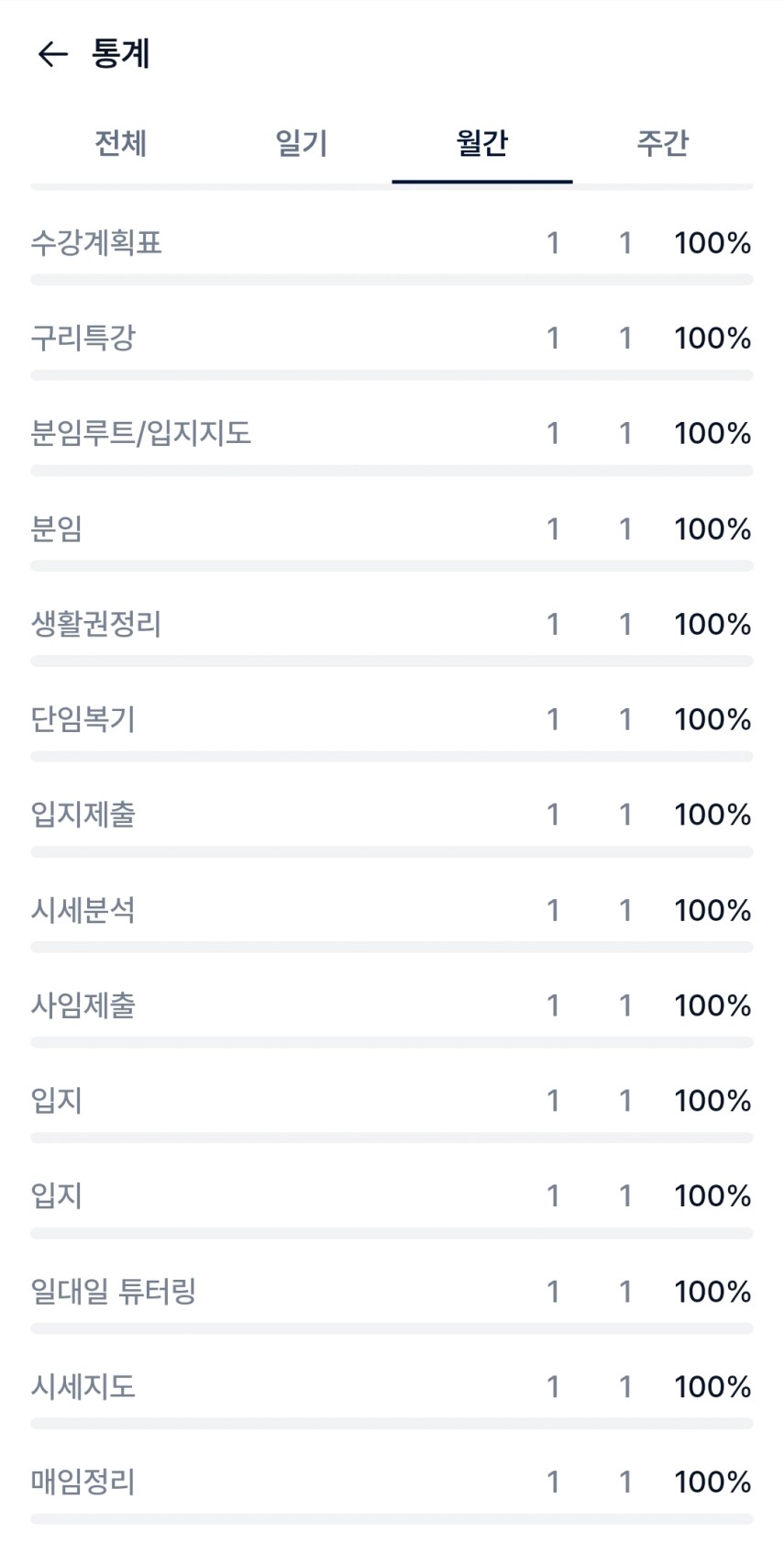Select the 단임복기 row
Image resolution: width=784 pixels, height=1555 pixels.
point(83,719)
